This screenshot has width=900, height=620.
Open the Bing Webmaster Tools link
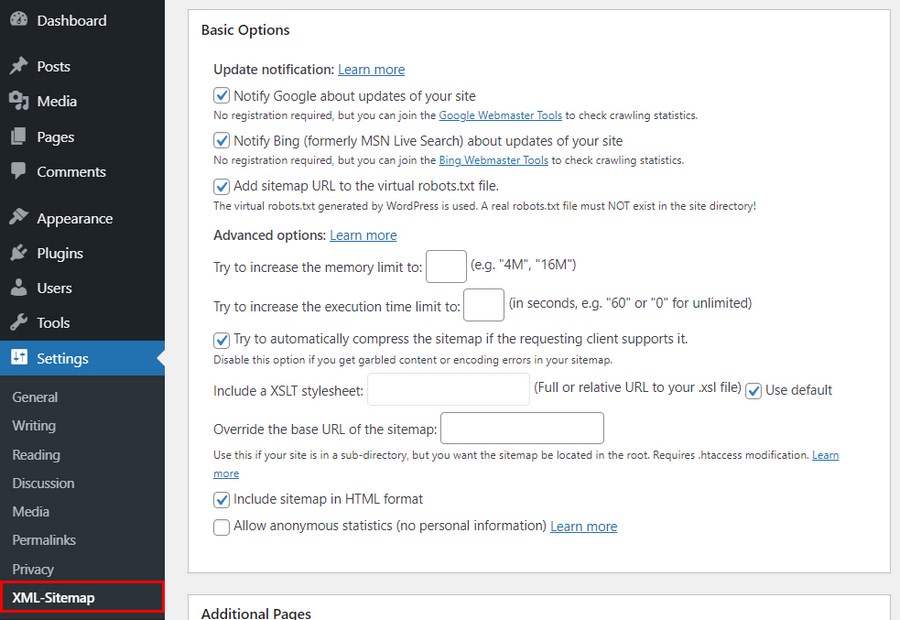point(494,160)
